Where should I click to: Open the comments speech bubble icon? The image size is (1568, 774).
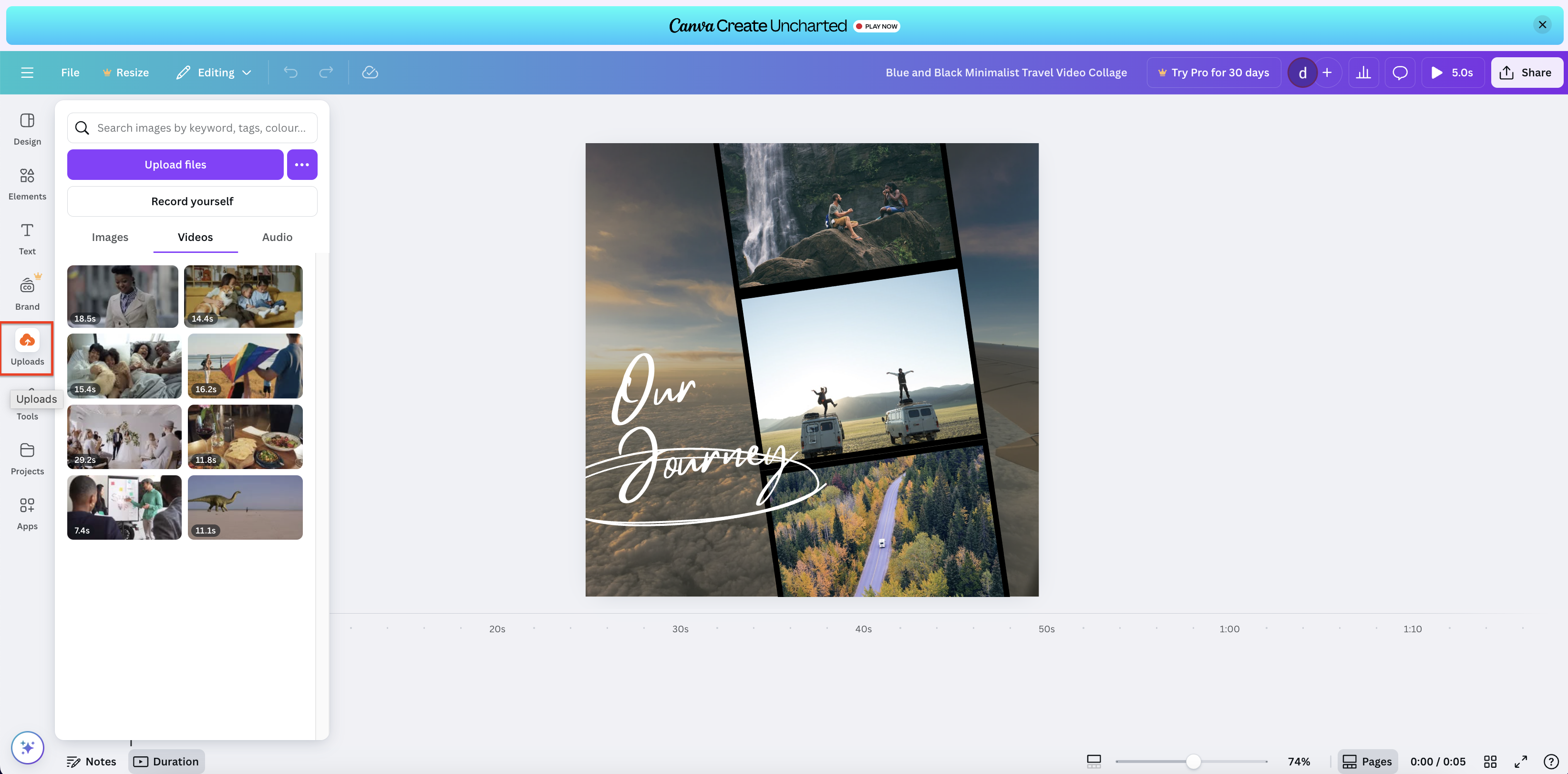(x=1399, y=73)
